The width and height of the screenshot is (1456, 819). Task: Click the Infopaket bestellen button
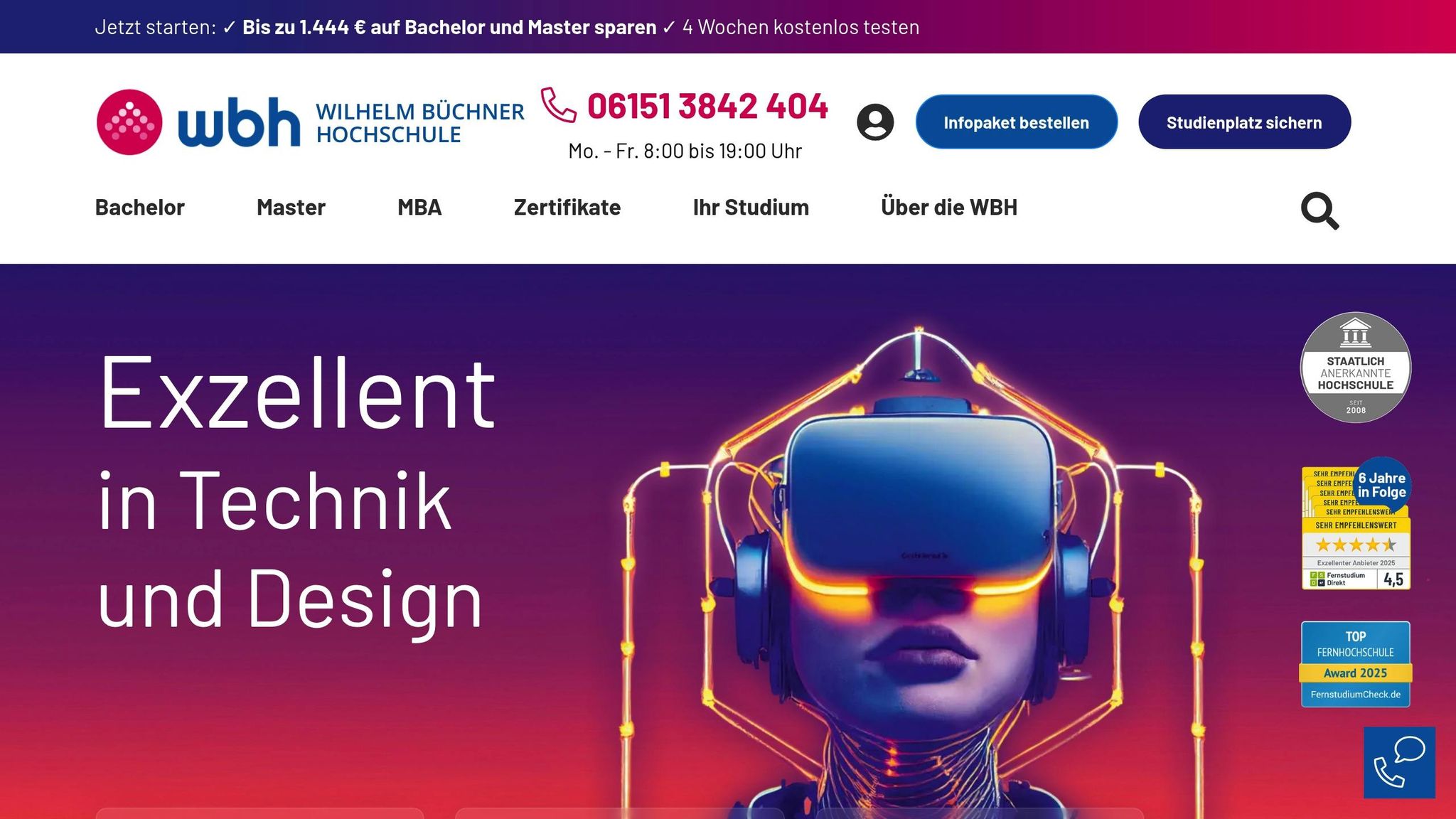click(1017, 122)
